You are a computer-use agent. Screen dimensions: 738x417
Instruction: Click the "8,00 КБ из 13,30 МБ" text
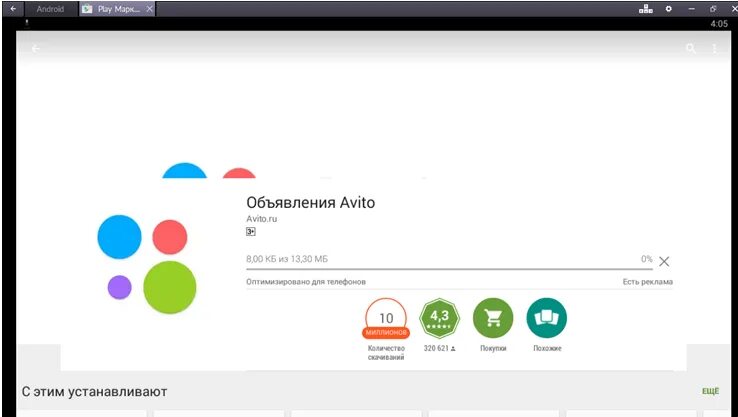coord(287,259)
